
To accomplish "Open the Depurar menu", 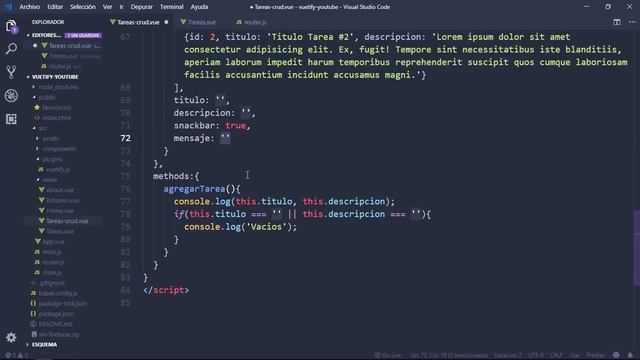I will (141, 7).
